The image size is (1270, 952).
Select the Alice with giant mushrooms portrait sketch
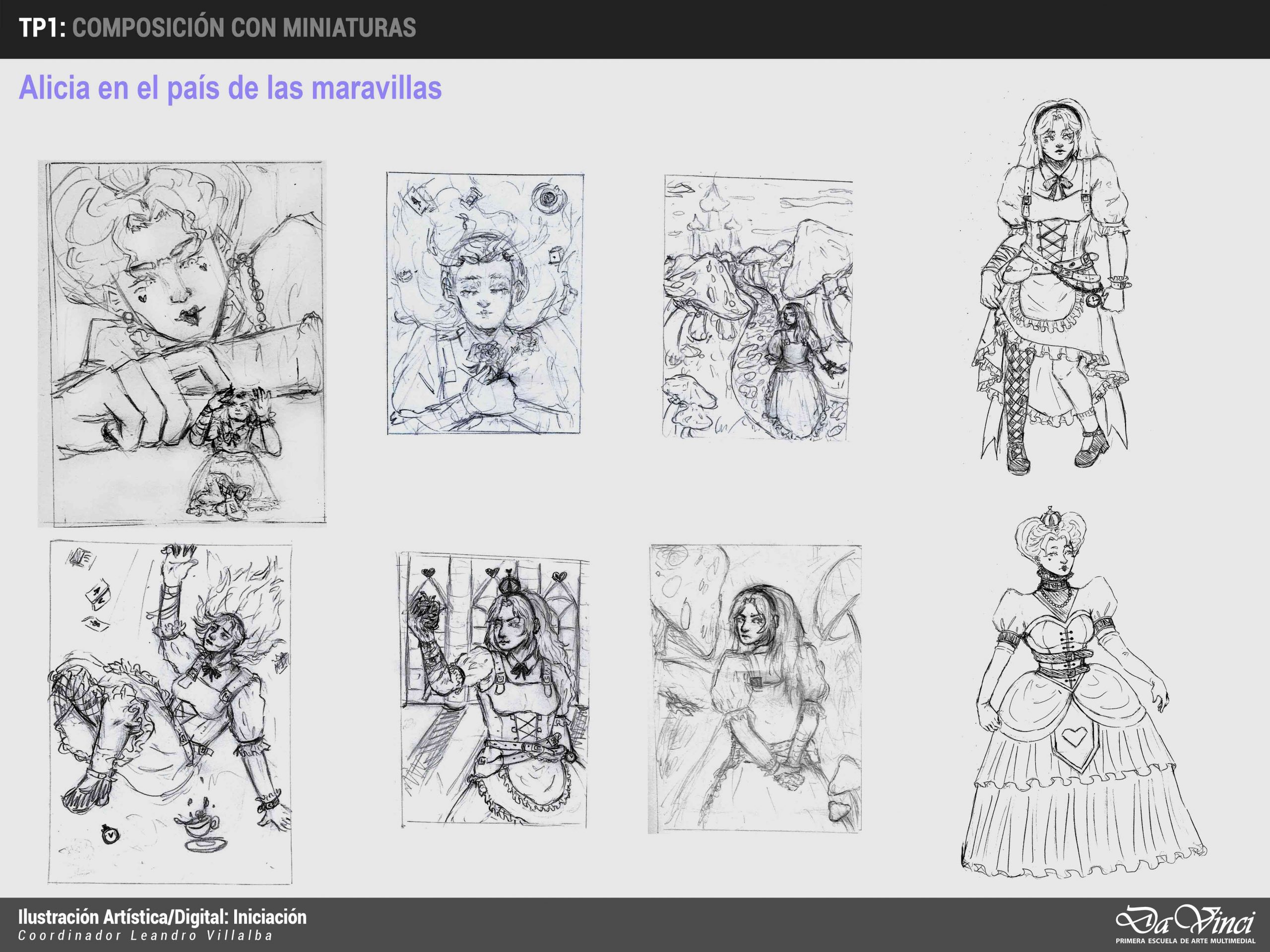tap(756, 689)
